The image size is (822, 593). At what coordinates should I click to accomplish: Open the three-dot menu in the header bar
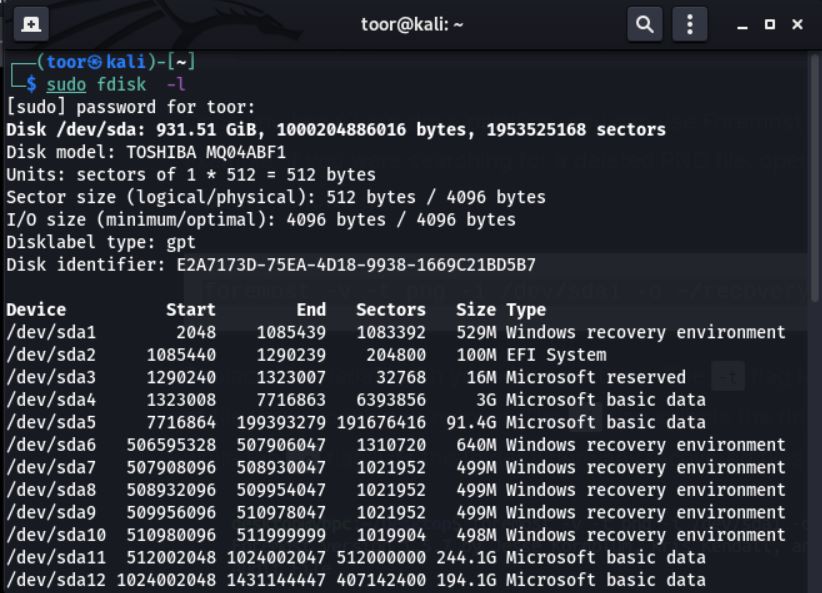click(690, 22)
